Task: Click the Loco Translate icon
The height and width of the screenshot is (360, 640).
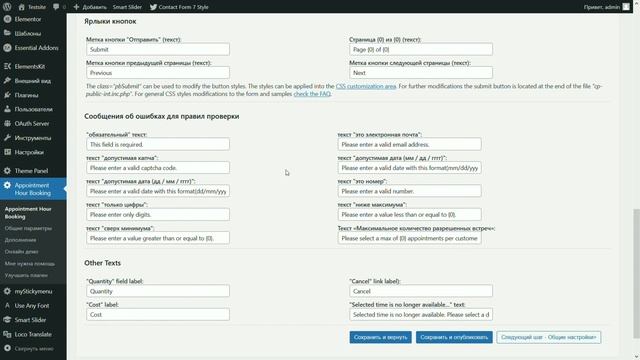Action: tap(7, 334)
